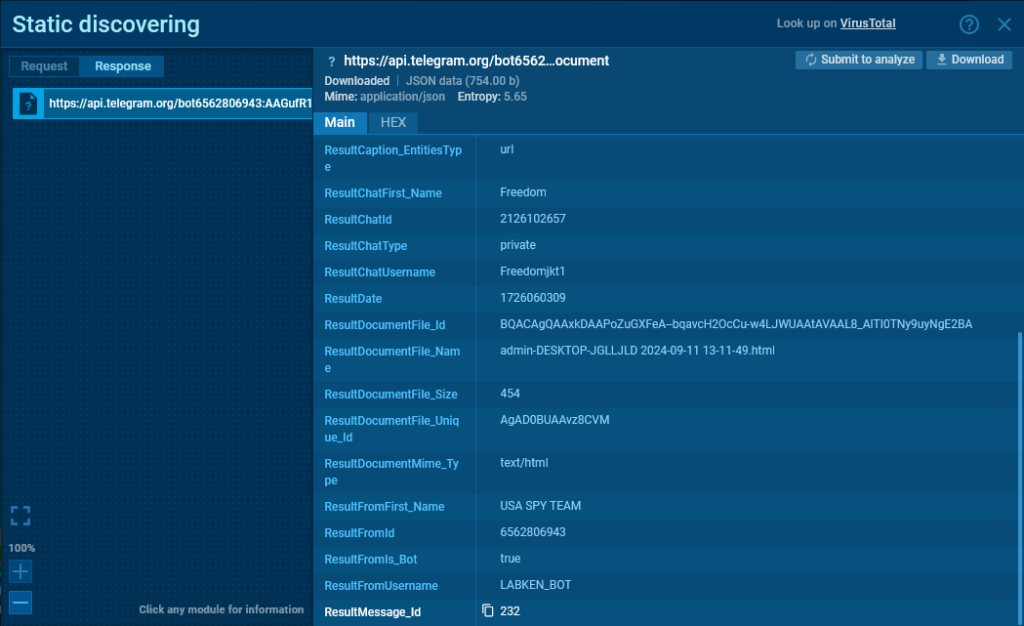Click the unknown file type icon in header
1024x626 pixels.
(x=332, y=61)
